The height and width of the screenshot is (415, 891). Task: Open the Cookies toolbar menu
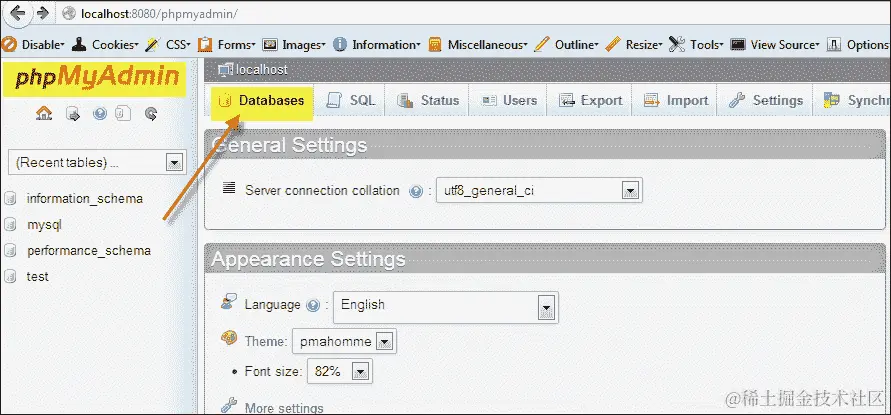[106, 44]
